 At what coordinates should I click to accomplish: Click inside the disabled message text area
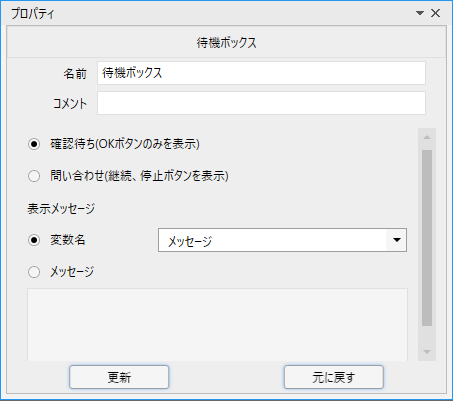217,325
